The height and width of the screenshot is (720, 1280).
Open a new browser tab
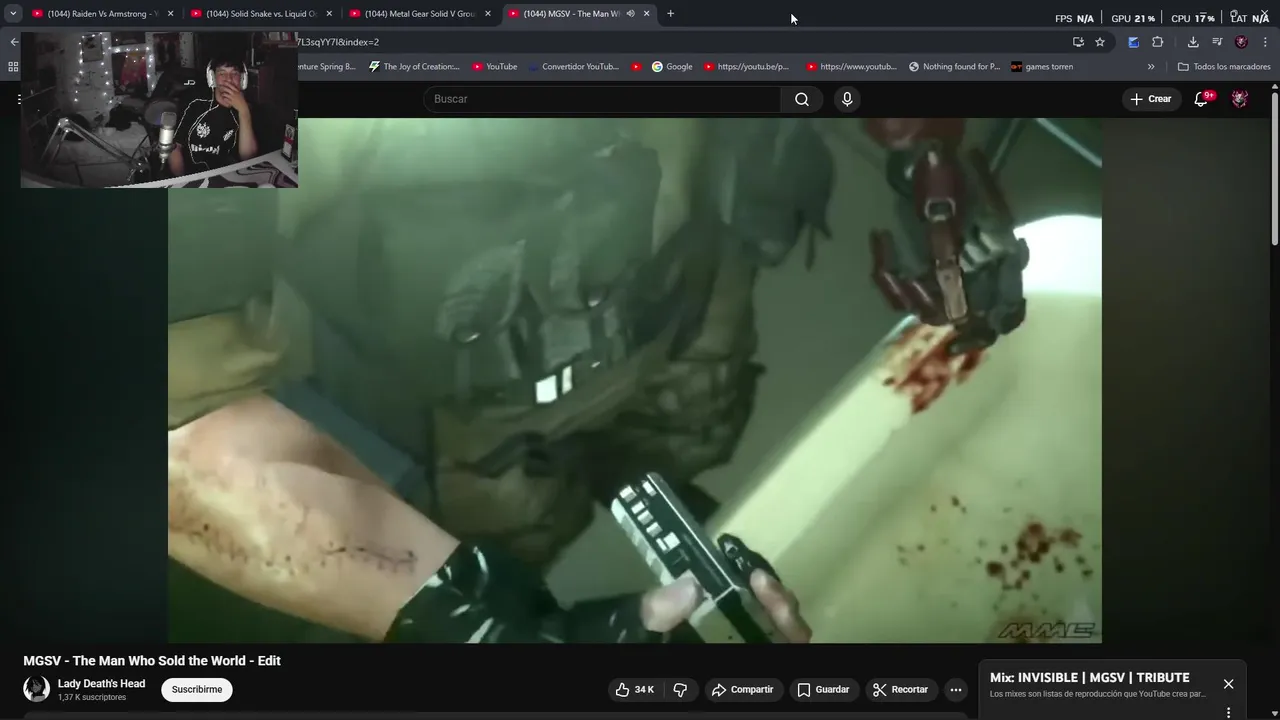[670, 14]
